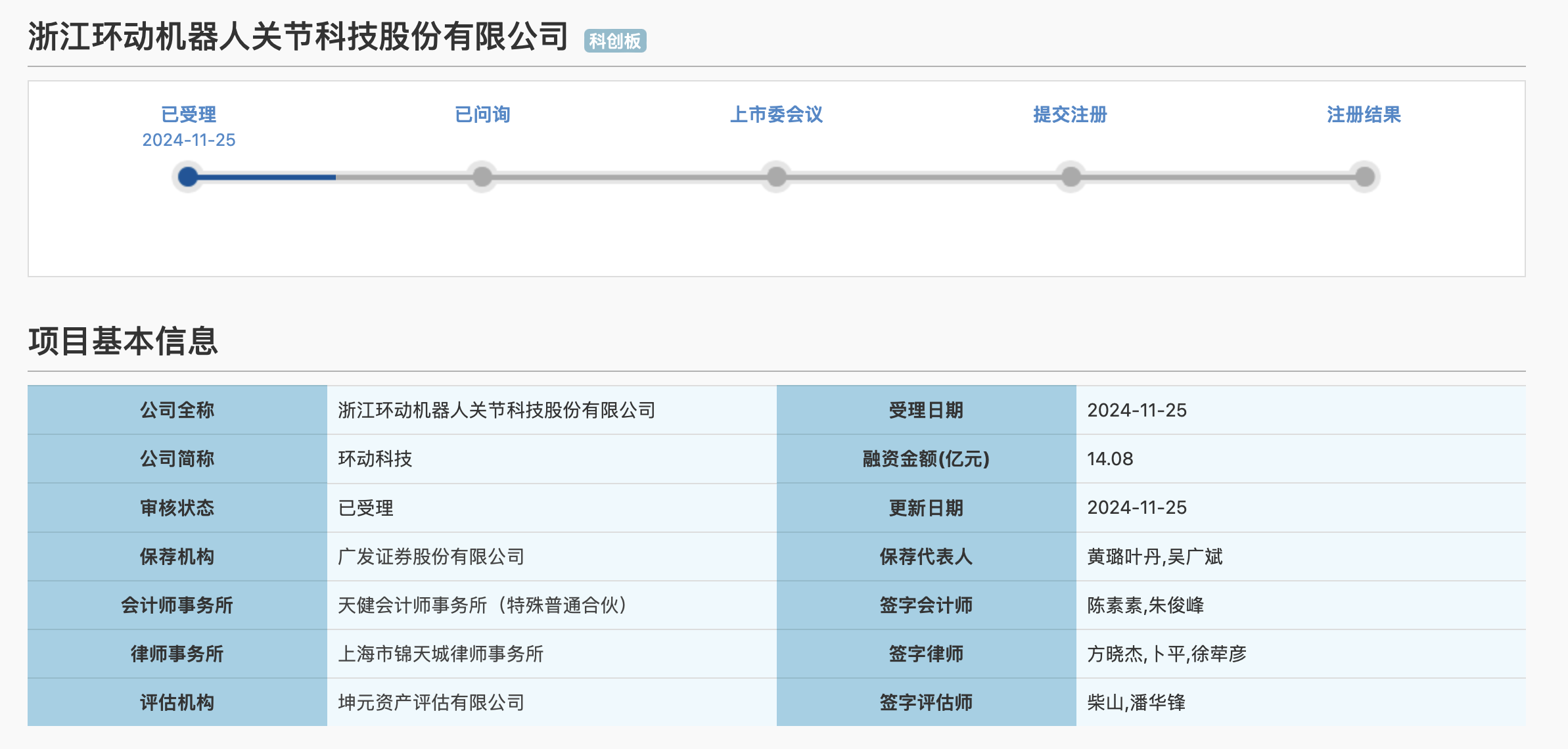Click sponsor name 广发证券股份有限公司

pyautogui.click(x=431, y=556)
